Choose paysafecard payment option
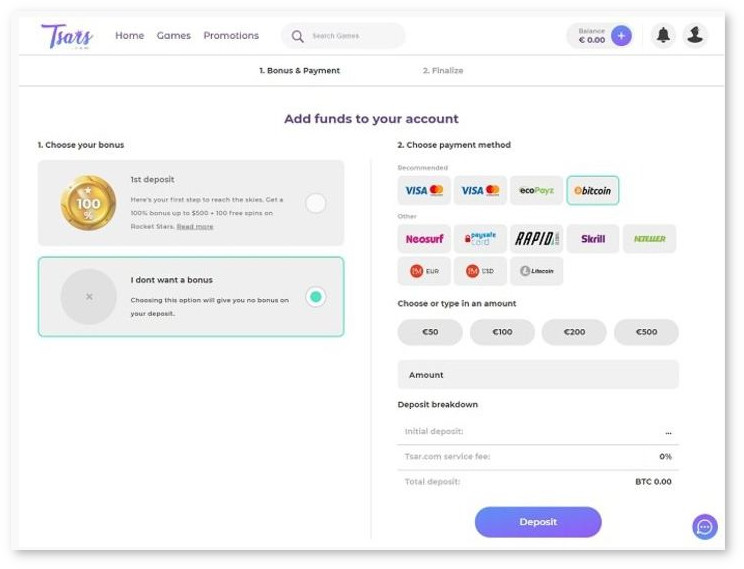 (480, 239)
